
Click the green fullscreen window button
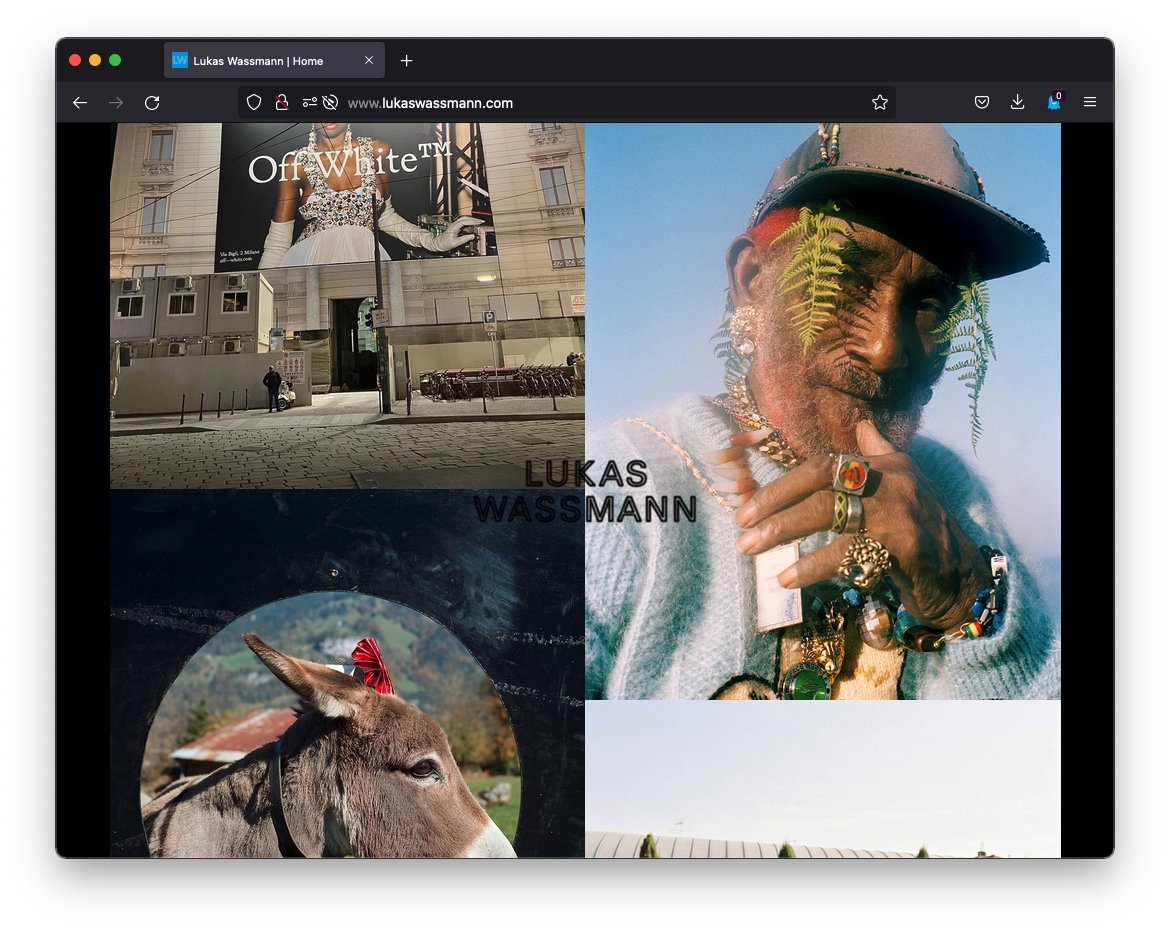[115, 60]
